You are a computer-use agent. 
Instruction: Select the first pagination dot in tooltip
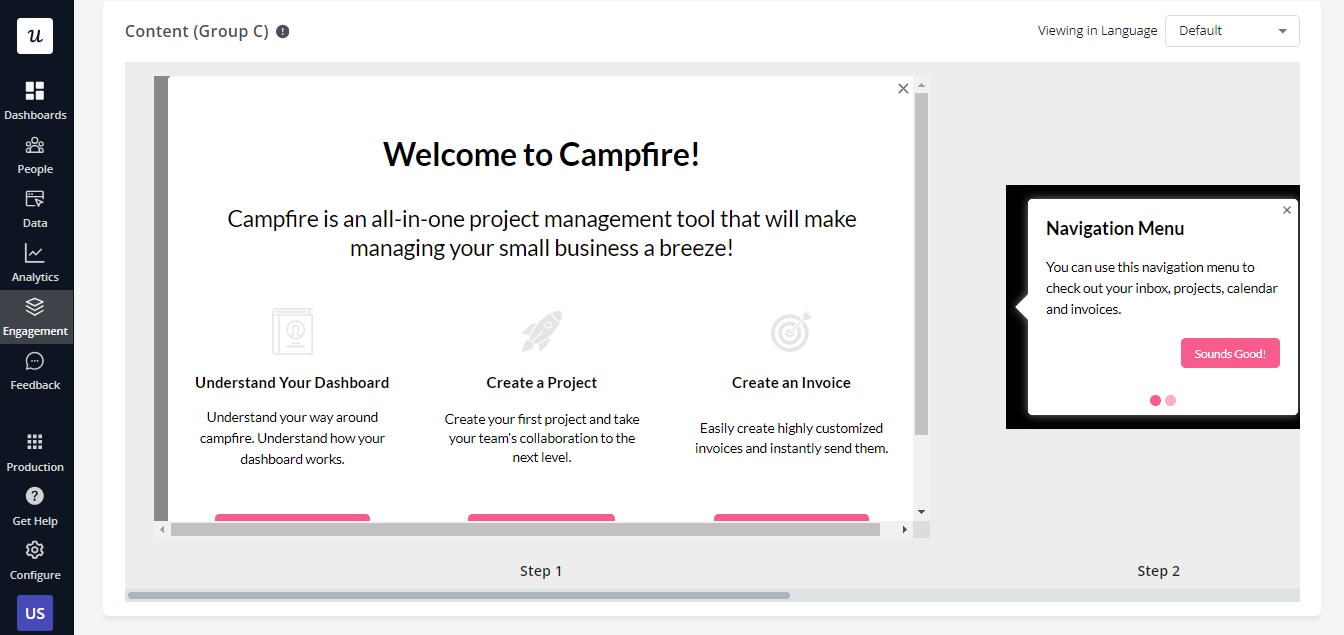pyautogui.click(x=1156, y=400)
